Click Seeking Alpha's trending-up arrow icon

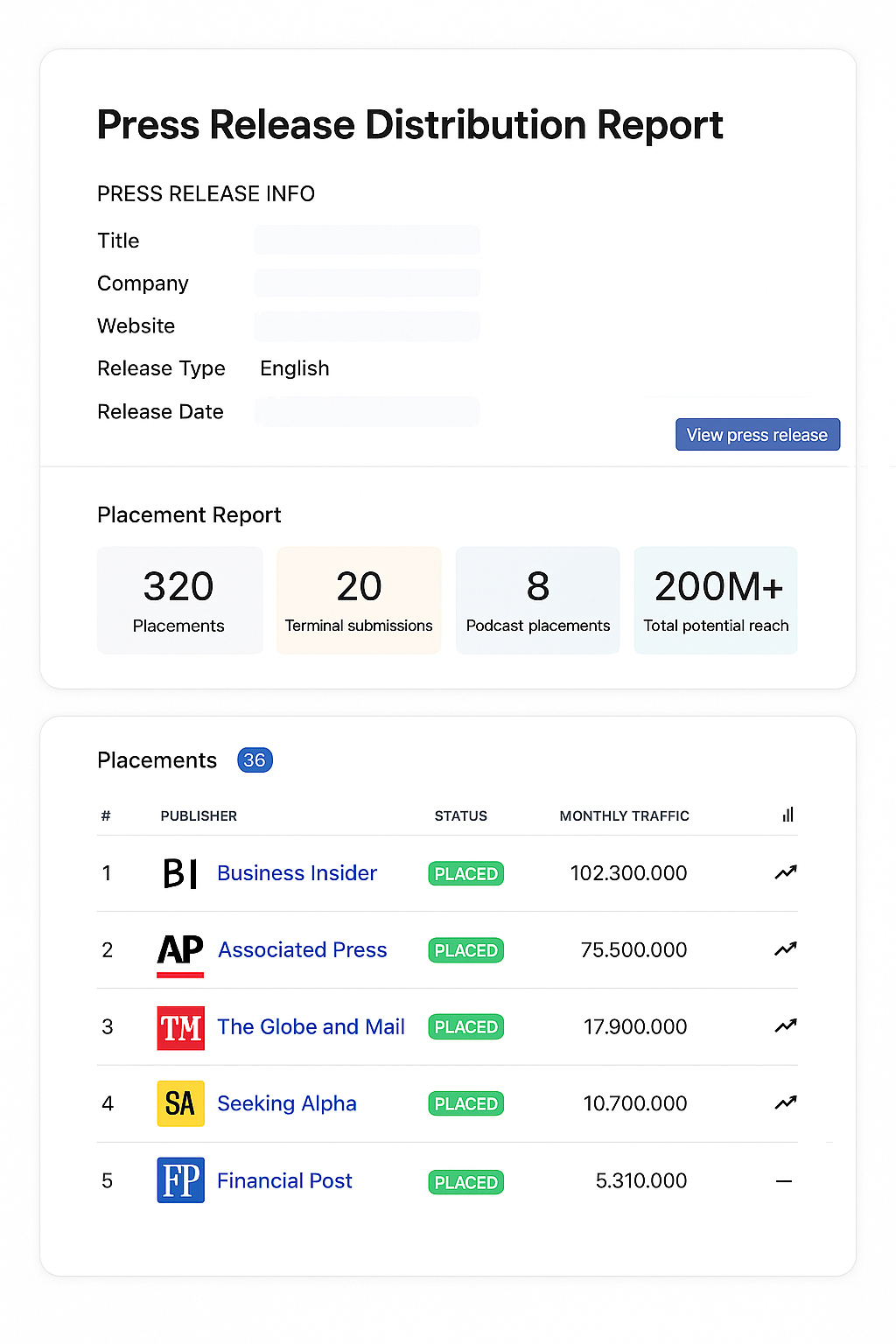(x=785, y=1103)
